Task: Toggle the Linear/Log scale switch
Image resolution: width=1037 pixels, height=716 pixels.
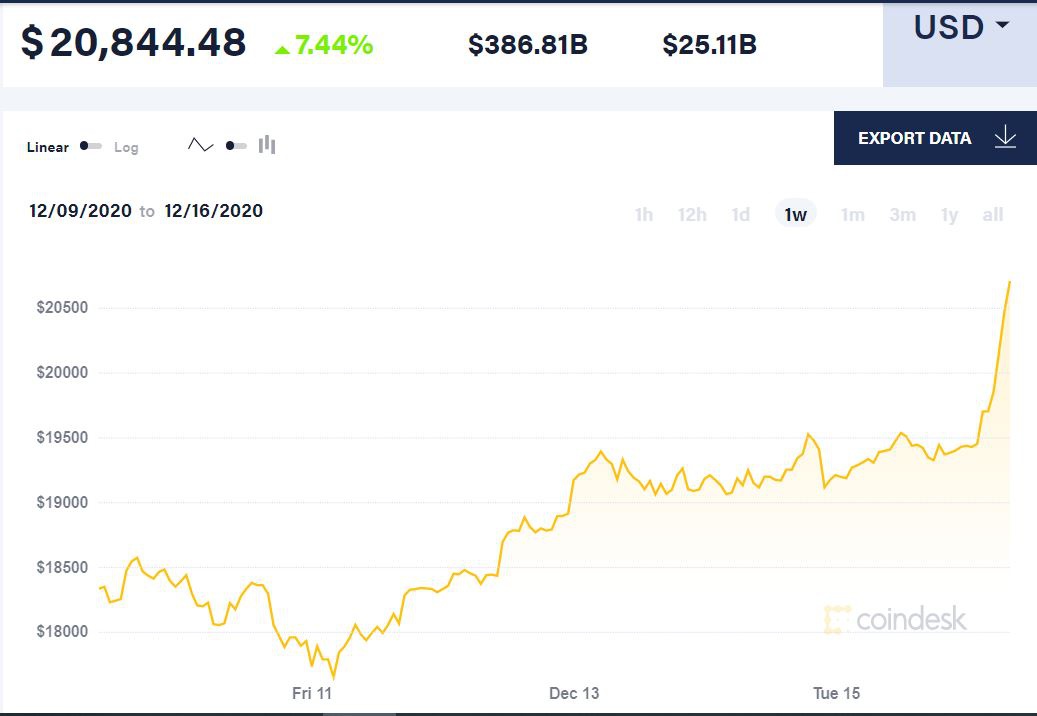Action: click(x=91, y=146)
